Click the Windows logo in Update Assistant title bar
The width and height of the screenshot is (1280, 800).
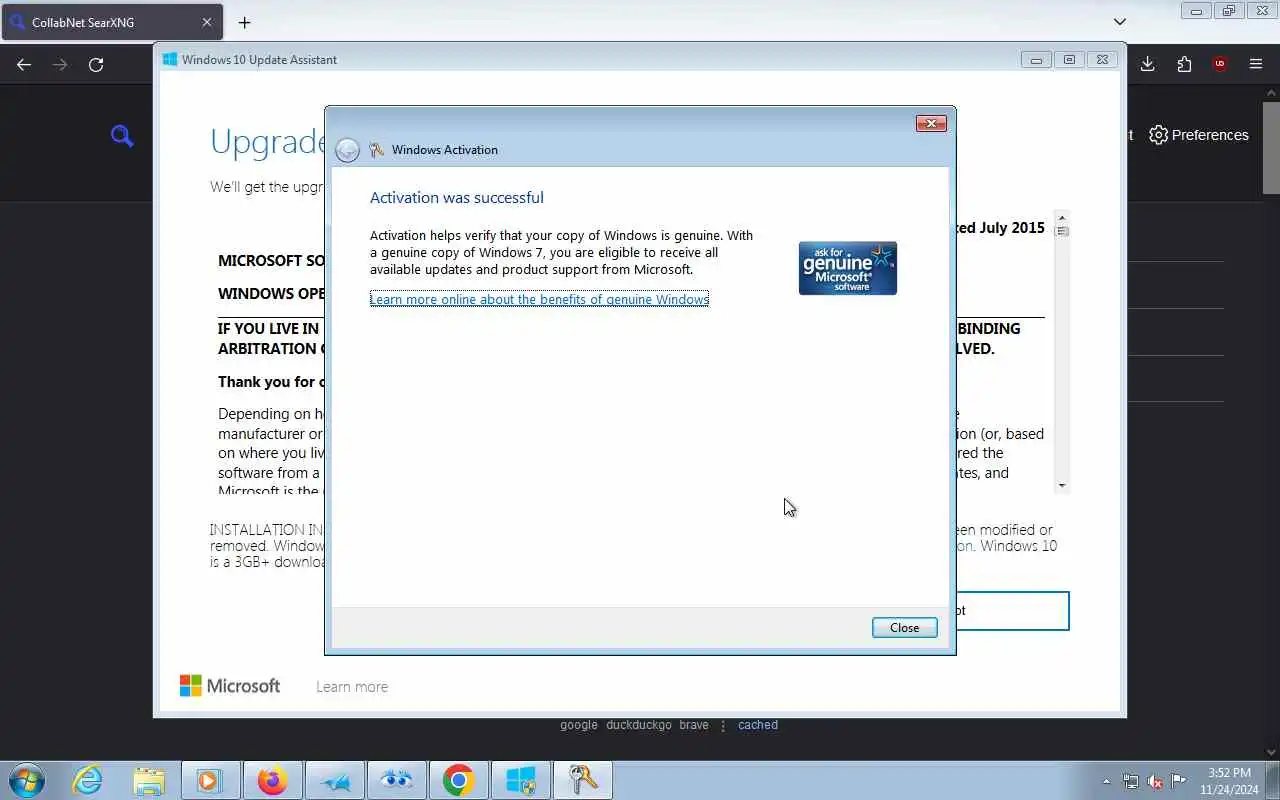point(170,60)
